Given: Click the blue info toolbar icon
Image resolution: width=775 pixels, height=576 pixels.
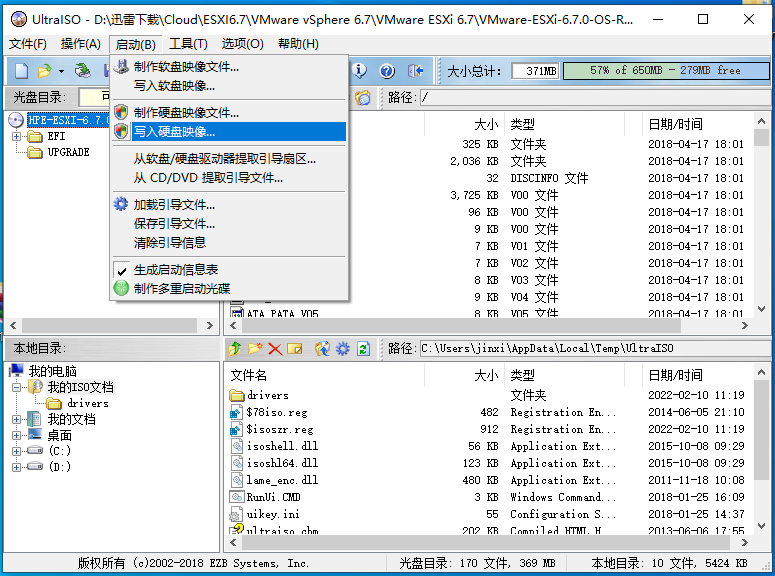Looking at the screenshot, I should 359,71.
